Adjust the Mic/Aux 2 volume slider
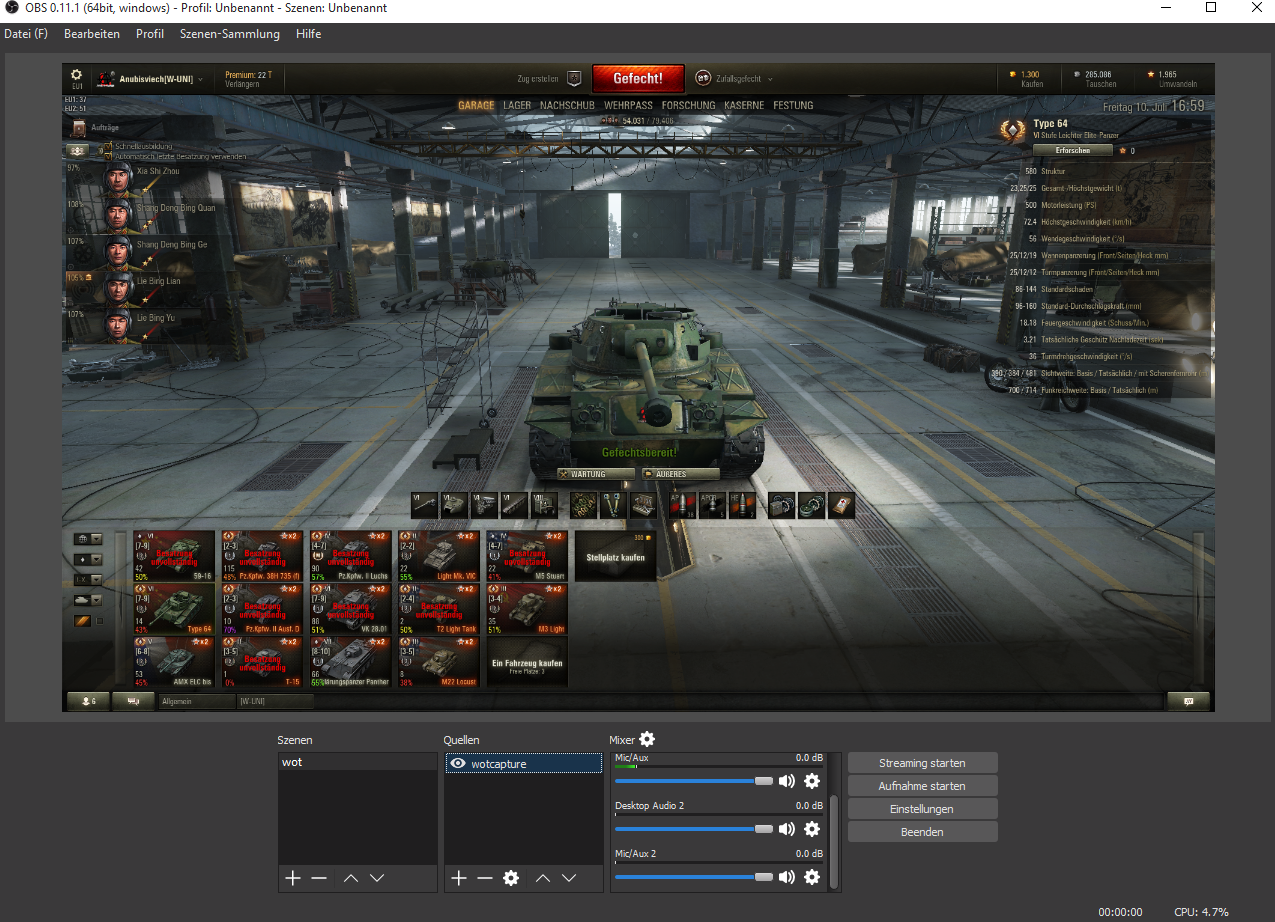Screen dimensions: 1275x922 tap(694, 877)
